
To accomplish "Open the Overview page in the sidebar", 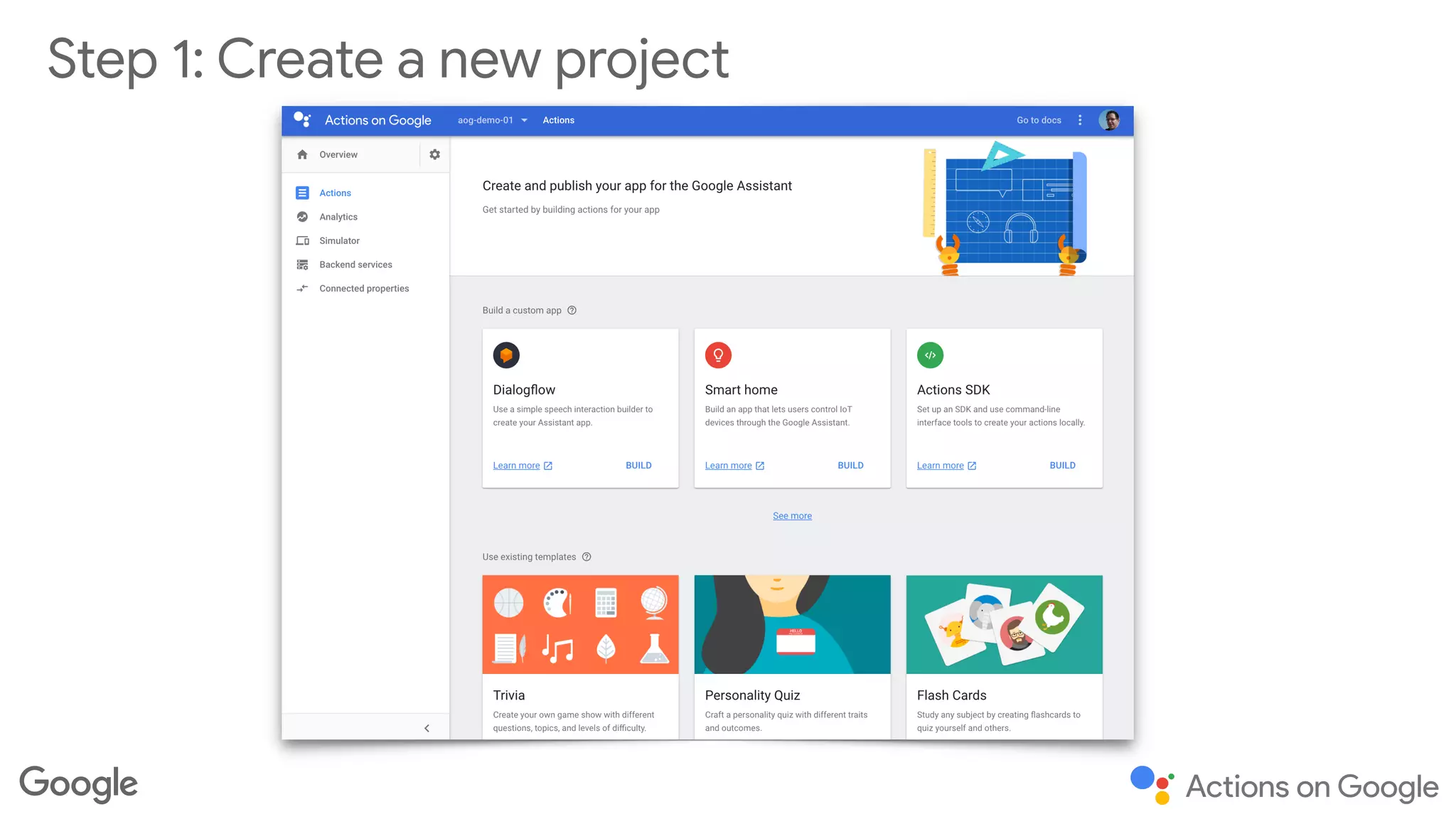I will (338, 154).
